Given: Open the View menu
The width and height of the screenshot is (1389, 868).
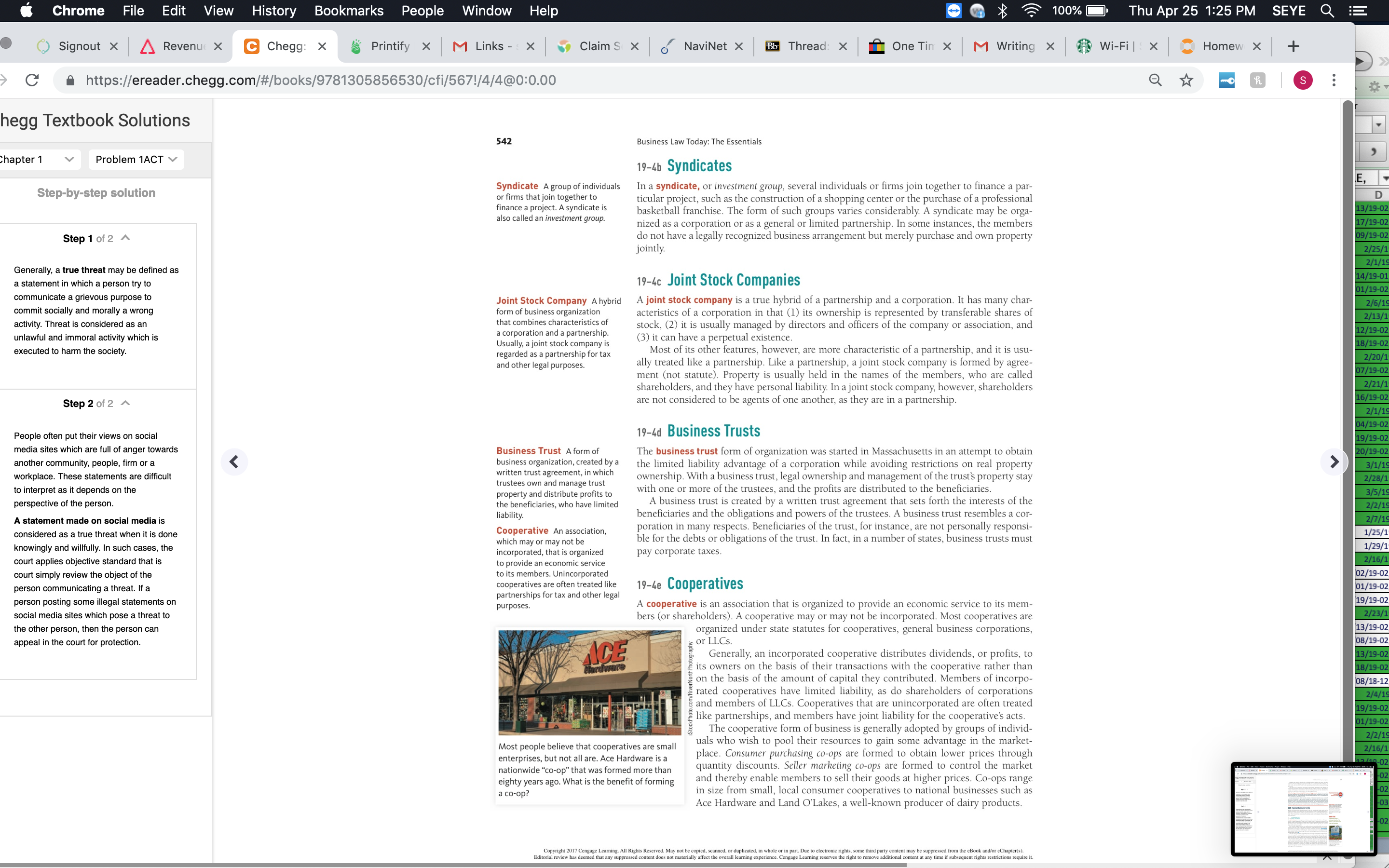Looking at the screenshot, I should click(218, 10).
